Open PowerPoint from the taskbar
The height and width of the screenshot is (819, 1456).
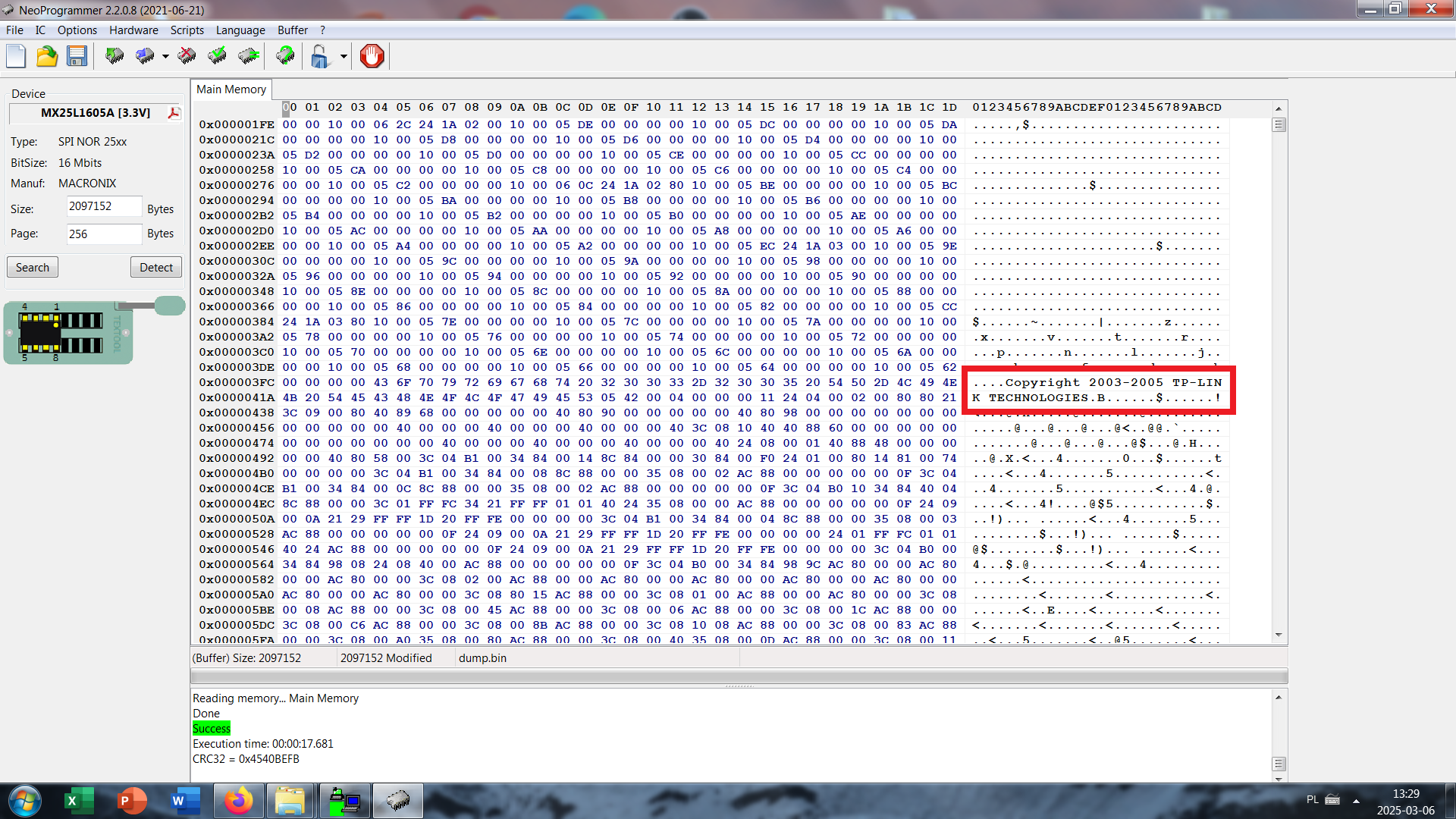[132, 801]
